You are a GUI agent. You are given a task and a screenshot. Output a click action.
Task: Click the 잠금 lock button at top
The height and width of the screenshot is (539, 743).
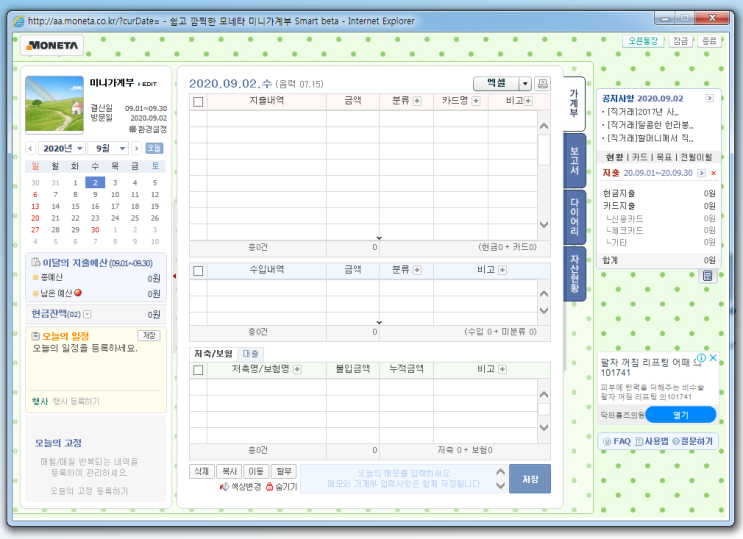tap(680, 41)
